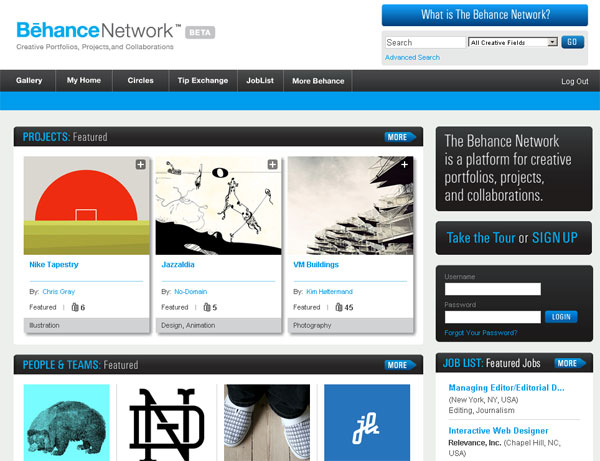Open the bear illustration profile thumbnail

[67, 423]
